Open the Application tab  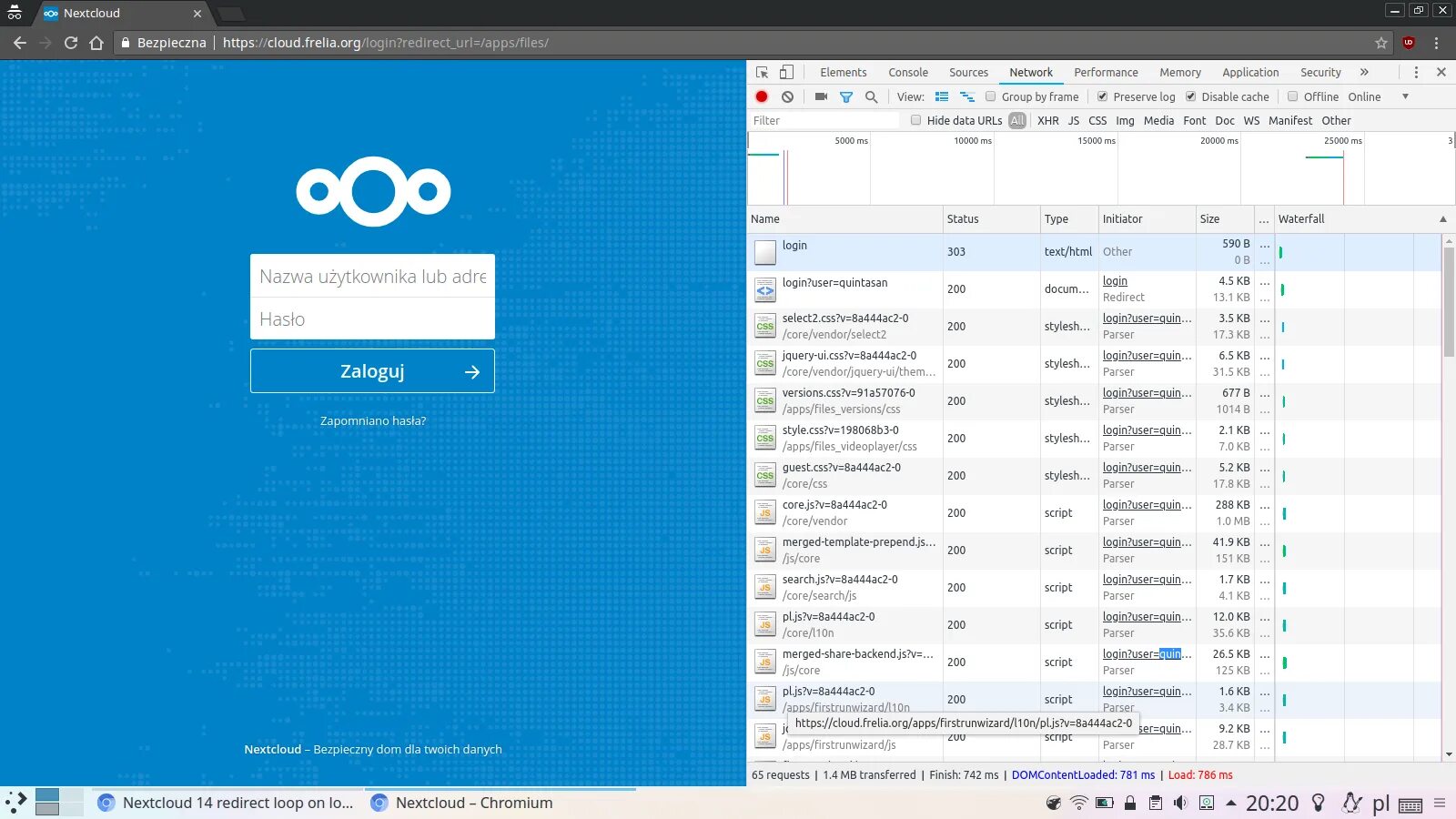(1250, 72)
